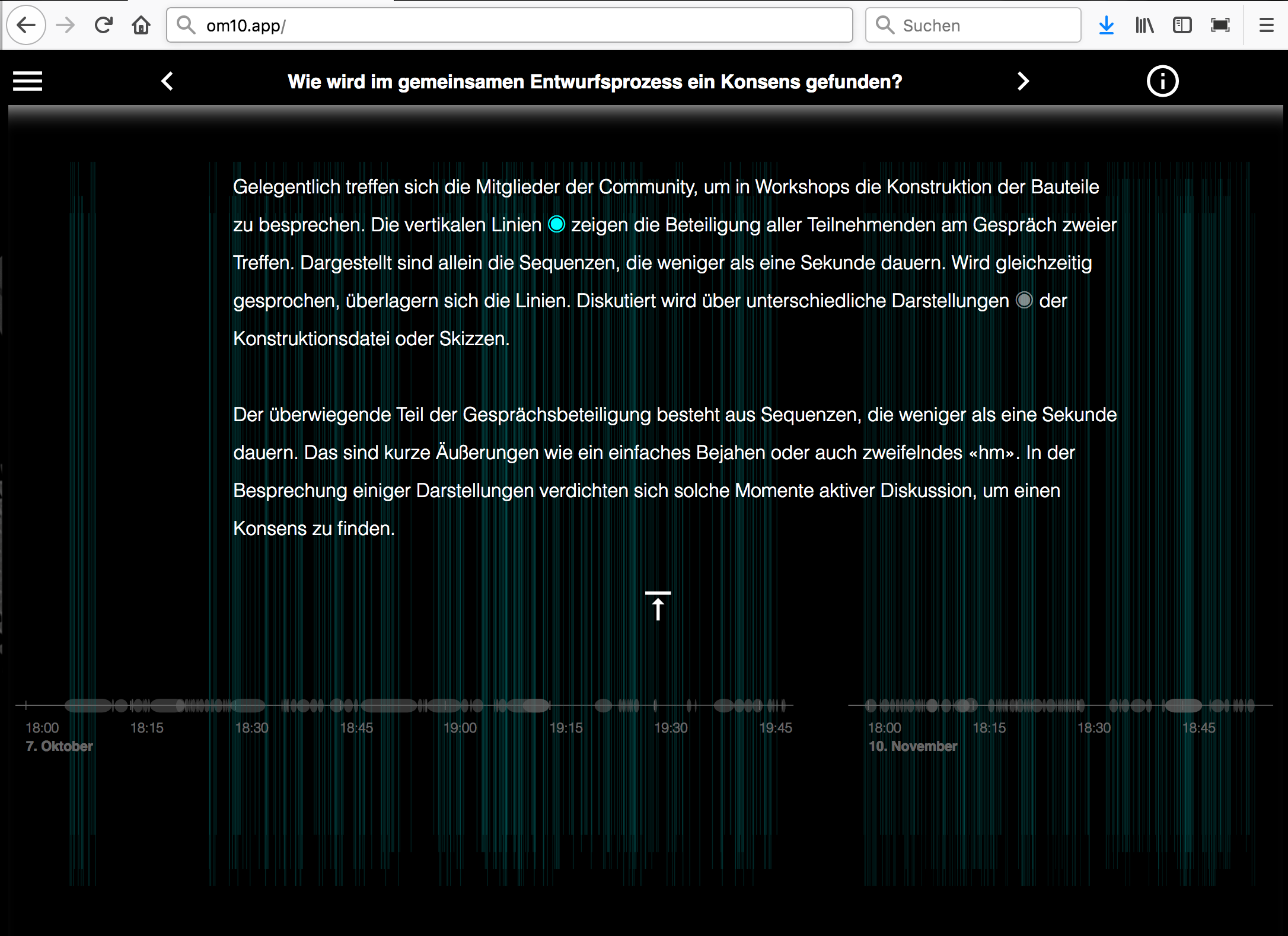
Task: Toggle the cyan vertical lines indicator
Action: [556, 224]
